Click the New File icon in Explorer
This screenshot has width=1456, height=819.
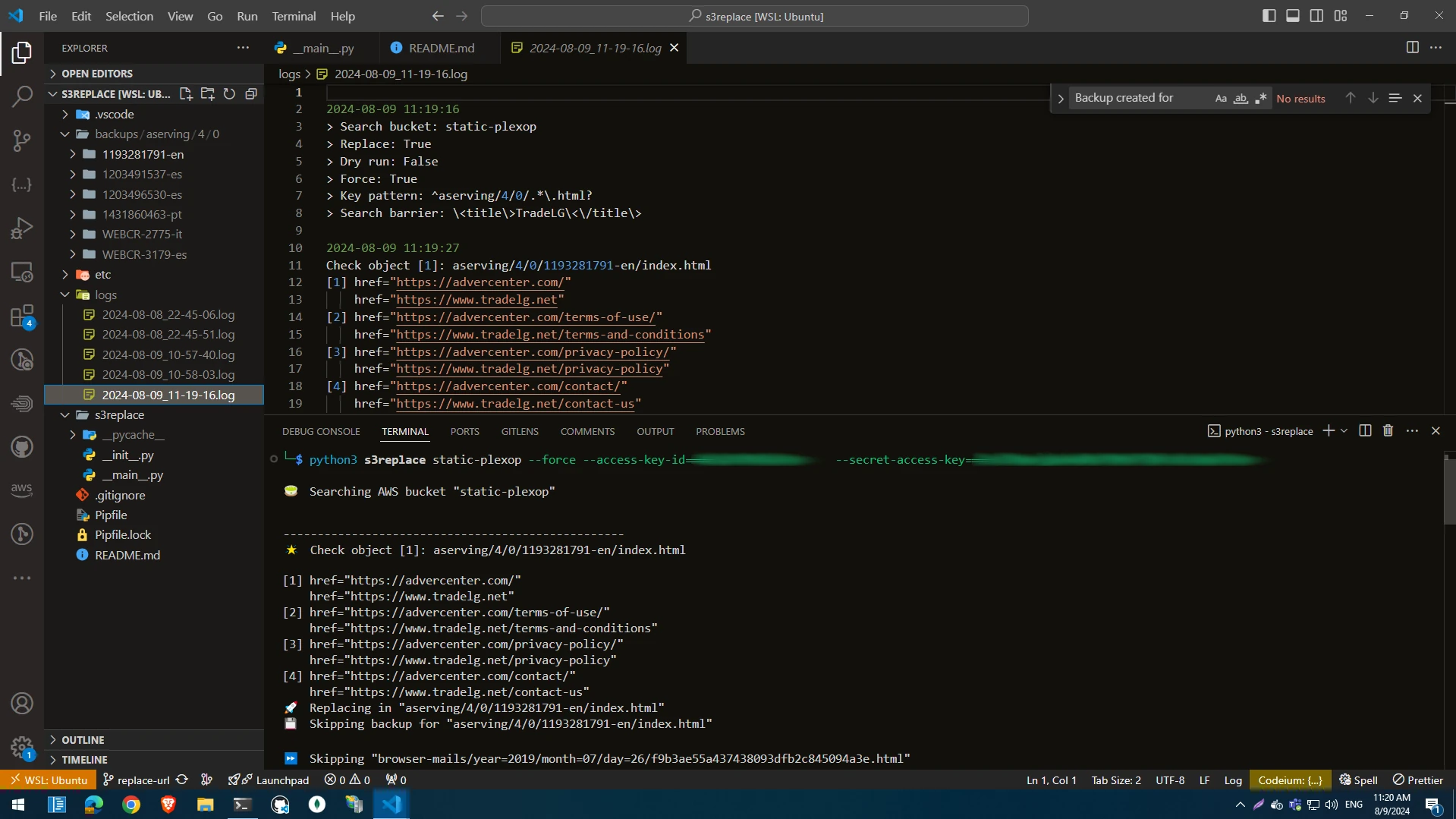pos(186,94)
